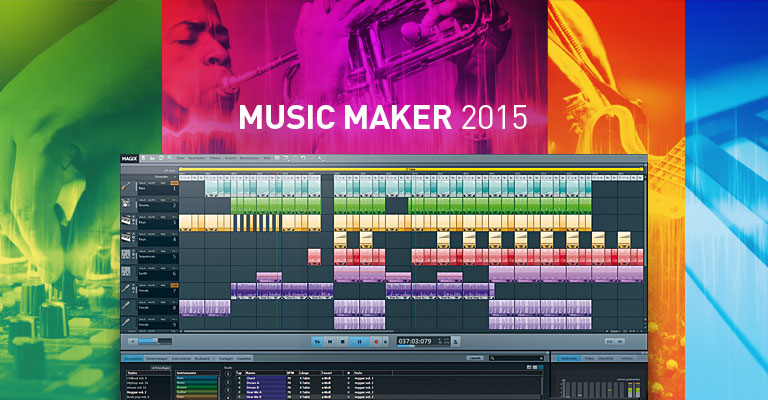This screenshot has width=768, height=400.
Task: Open the Ansicht menu
Action: click(x=230, y=159)
